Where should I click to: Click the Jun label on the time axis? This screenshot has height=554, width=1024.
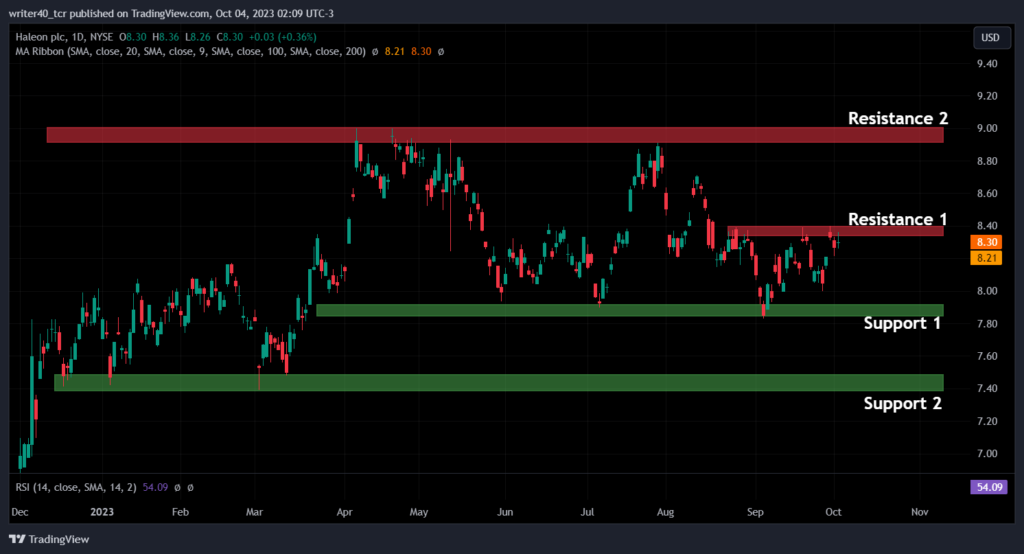(505, 512)
